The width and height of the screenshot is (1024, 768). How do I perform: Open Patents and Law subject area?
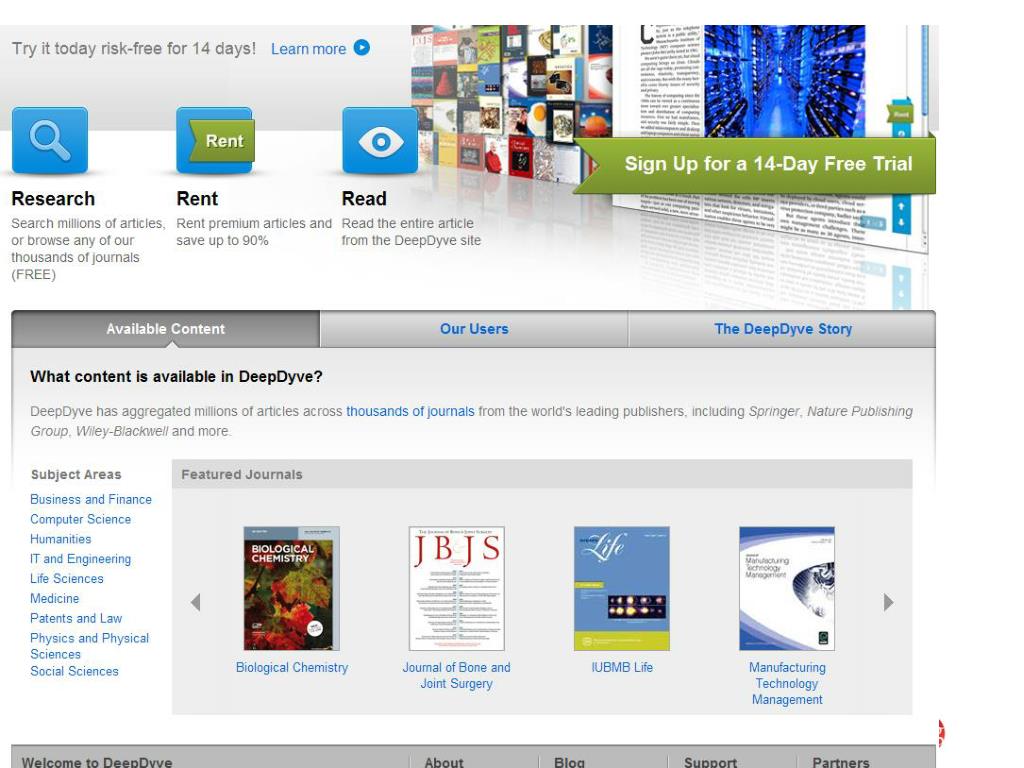click(76, 618)
